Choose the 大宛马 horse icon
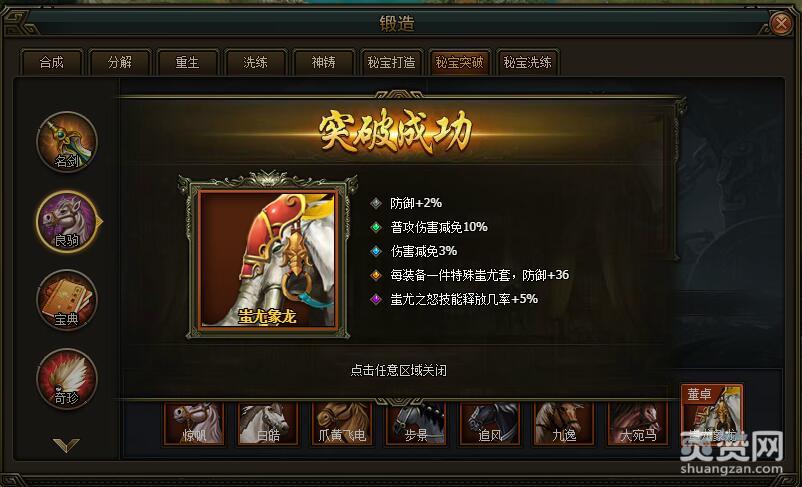Screen dimensions: 802x487 pos(638,423)
